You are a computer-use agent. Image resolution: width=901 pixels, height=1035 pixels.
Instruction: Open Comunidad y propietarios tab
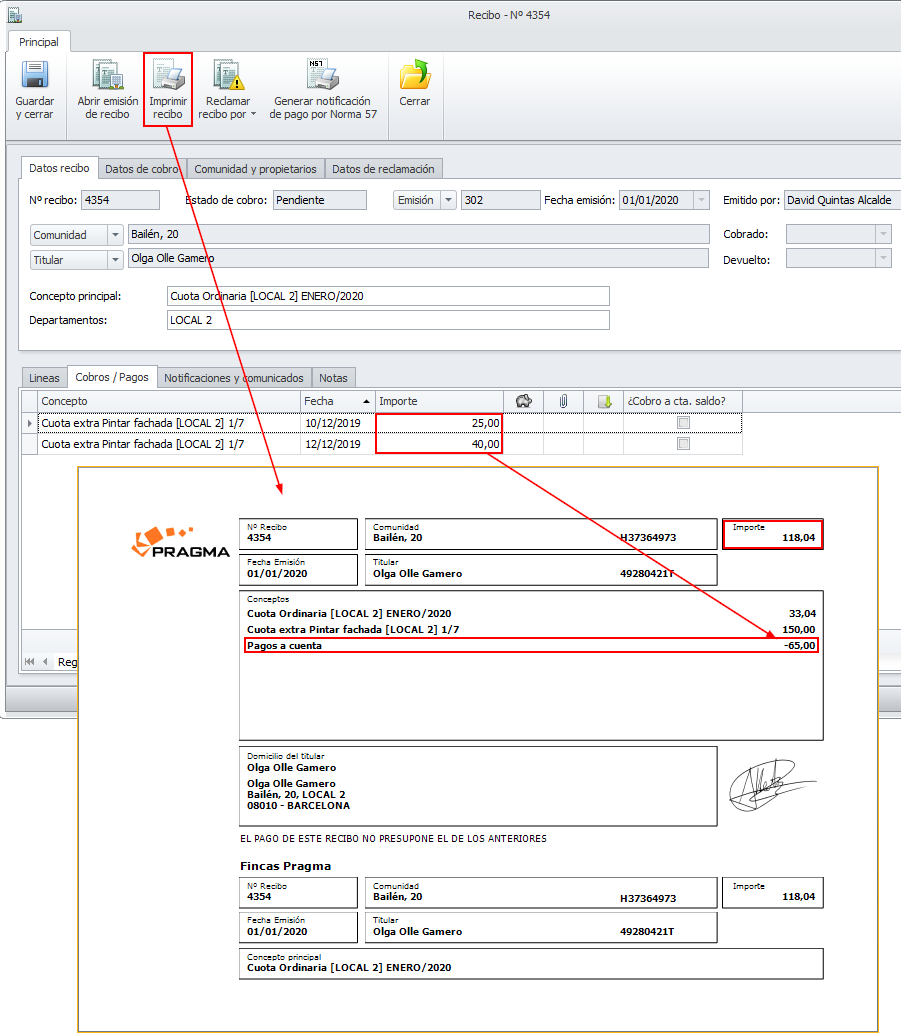[x=255, y=169]
